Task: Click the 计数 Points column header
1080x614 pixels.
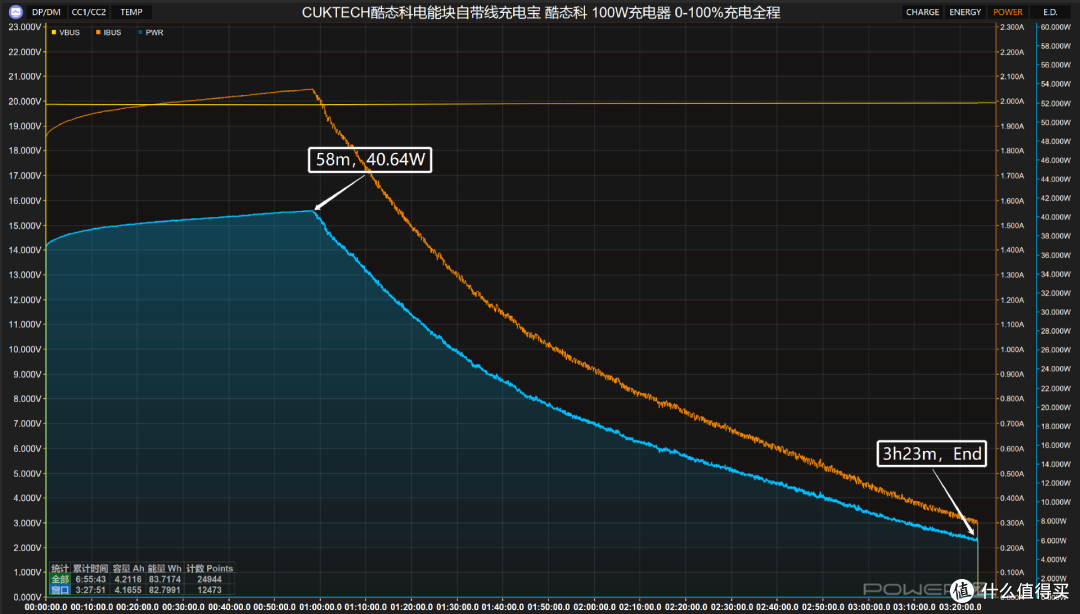Action: coord(209,569)
